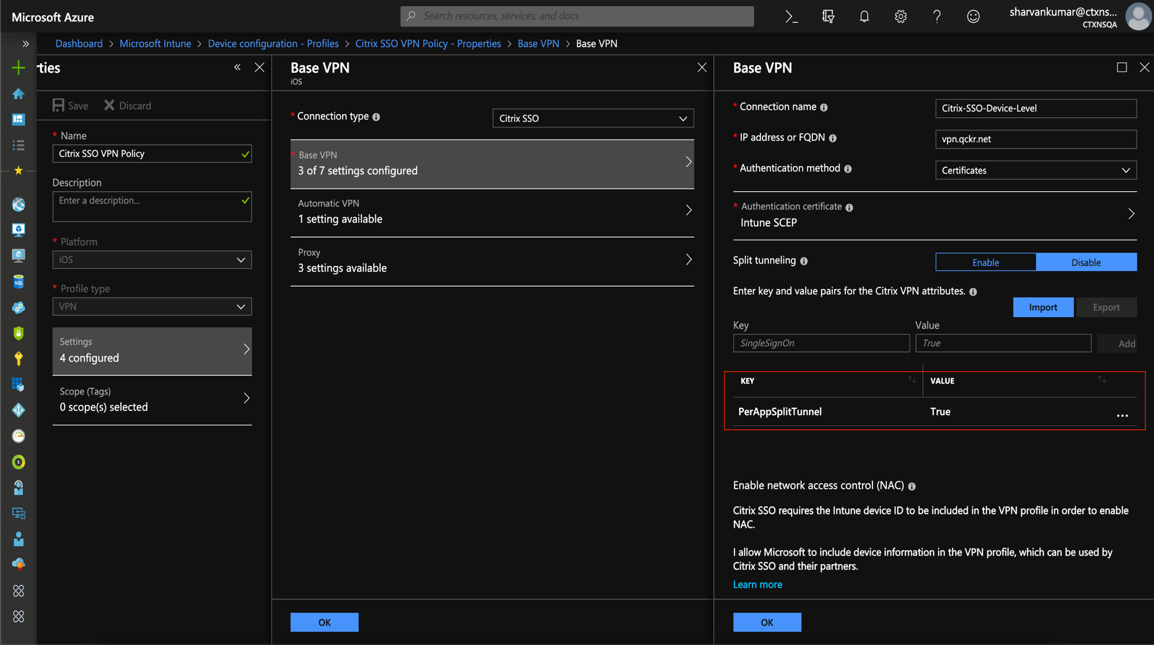Viewport: 1154px width, 645px height.
Task: Toggle the Favorites star in the sidebar
Action: [x=16, y=169]
